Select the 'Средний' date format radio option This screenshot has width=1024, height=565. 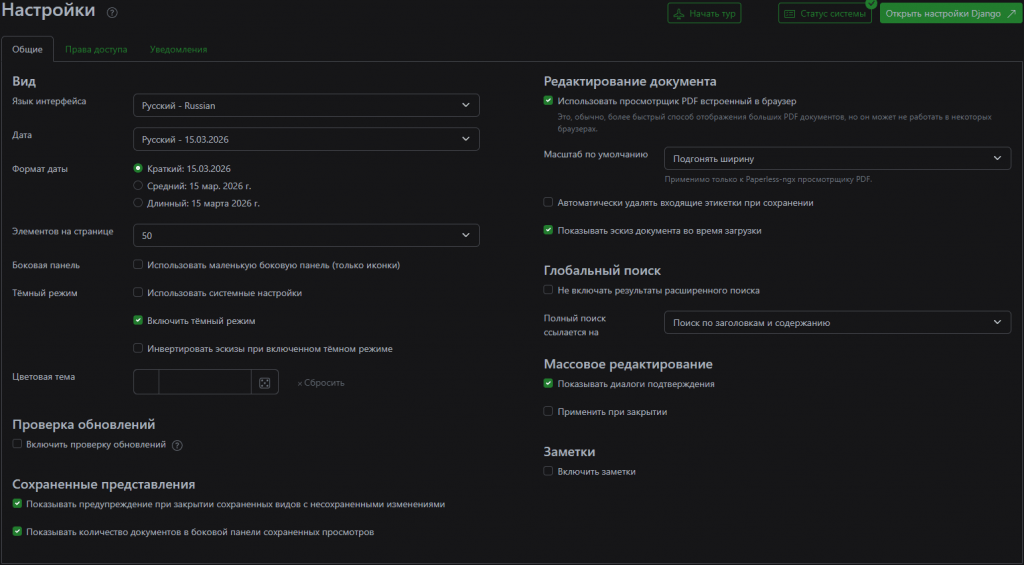(138, 186)
